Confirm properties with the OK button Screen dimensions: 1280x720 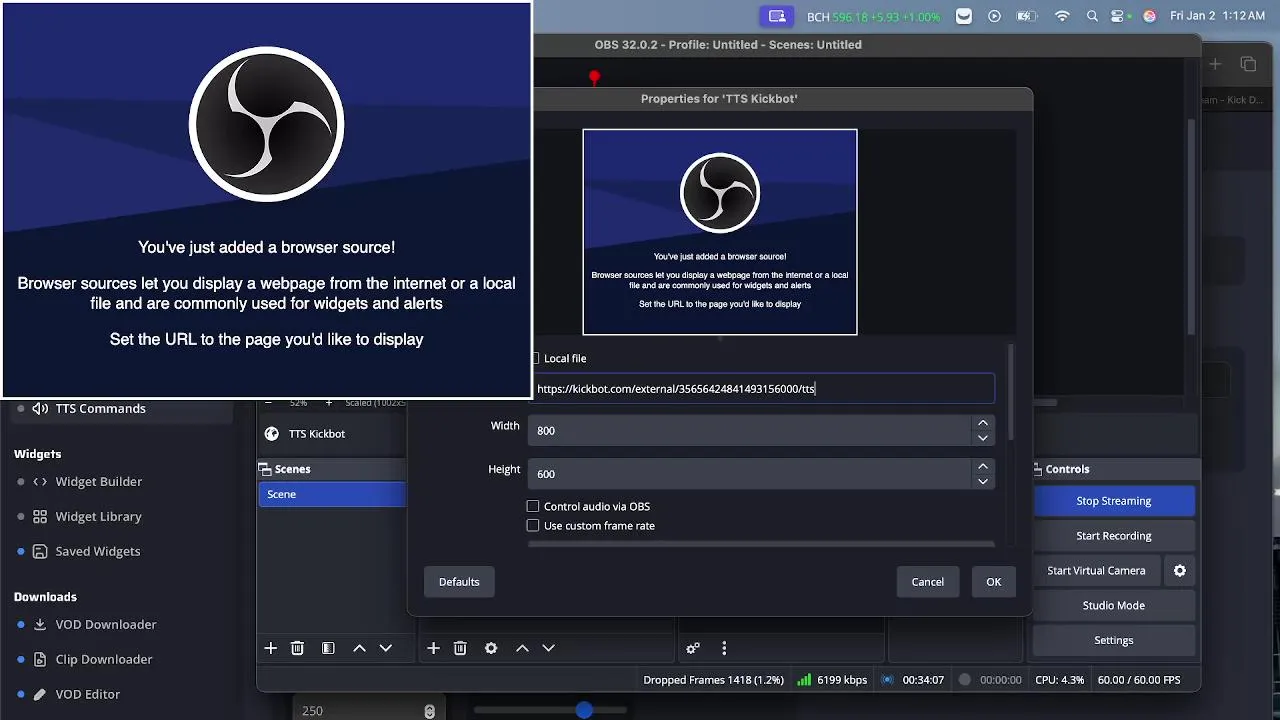click(993, 582)
